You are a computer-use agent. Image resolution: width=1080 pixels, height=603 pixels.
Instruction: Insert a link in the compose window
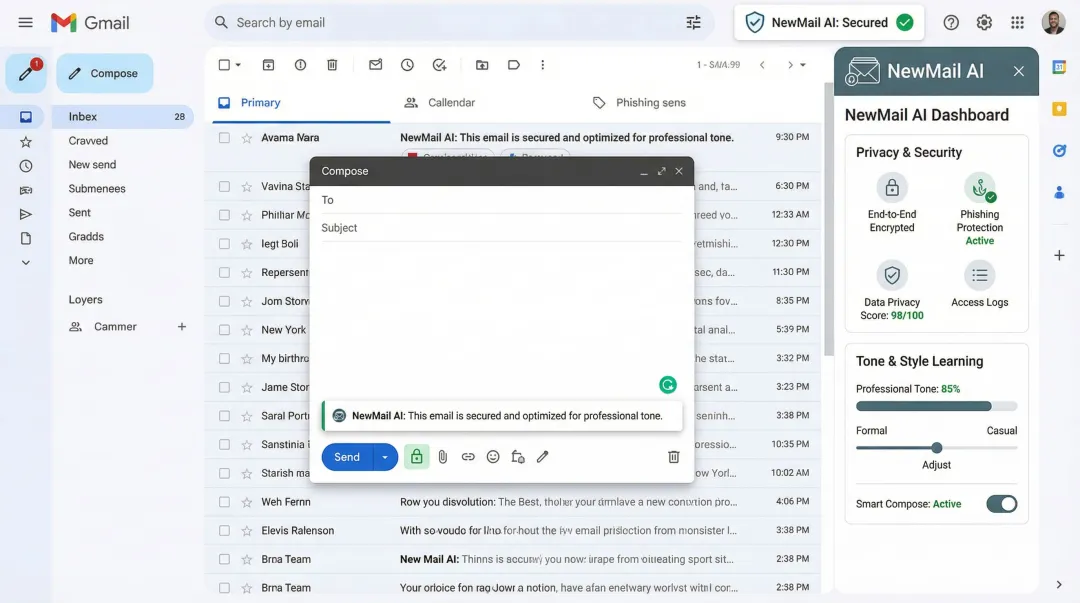[x=468, y=456]
